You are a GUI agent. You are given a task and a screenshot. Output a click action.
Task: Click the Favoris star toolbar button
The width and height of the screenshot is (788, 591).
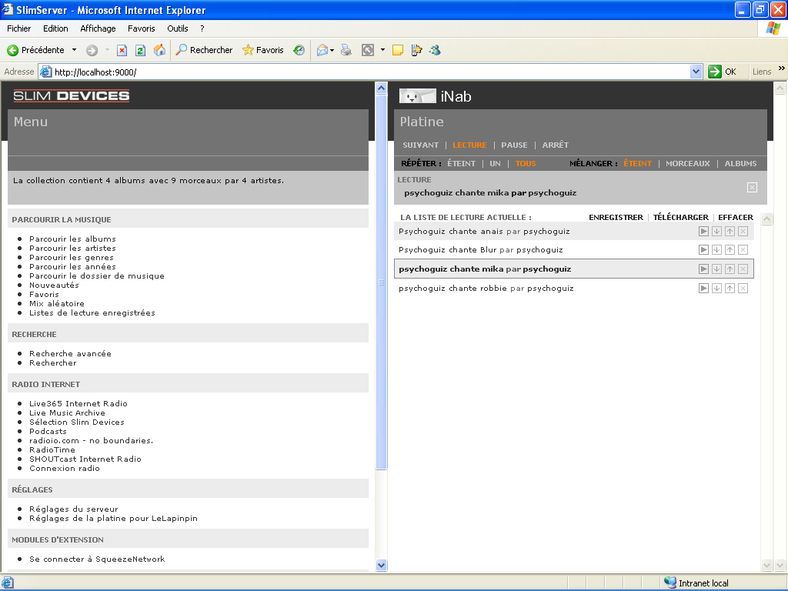(x=263, y=50)
